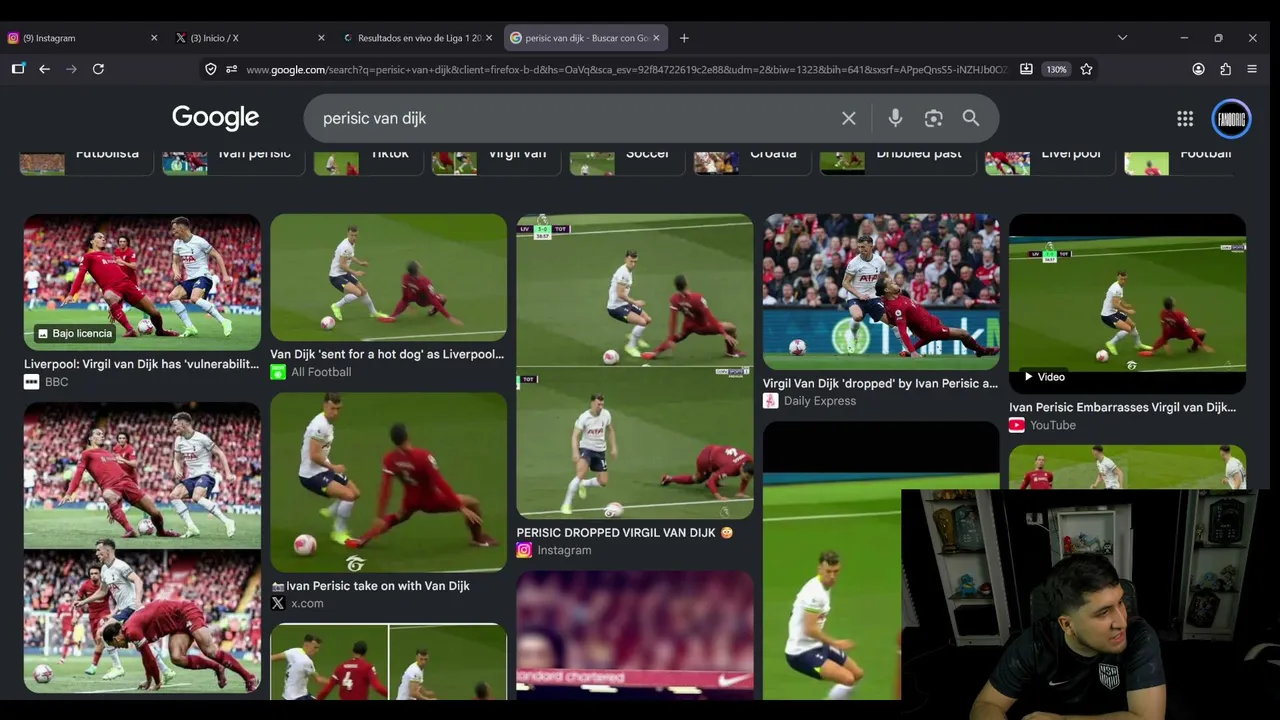Open the Ivan Perisic take on with Van Dijk link
1280x720 pixels.
(370, 586)
